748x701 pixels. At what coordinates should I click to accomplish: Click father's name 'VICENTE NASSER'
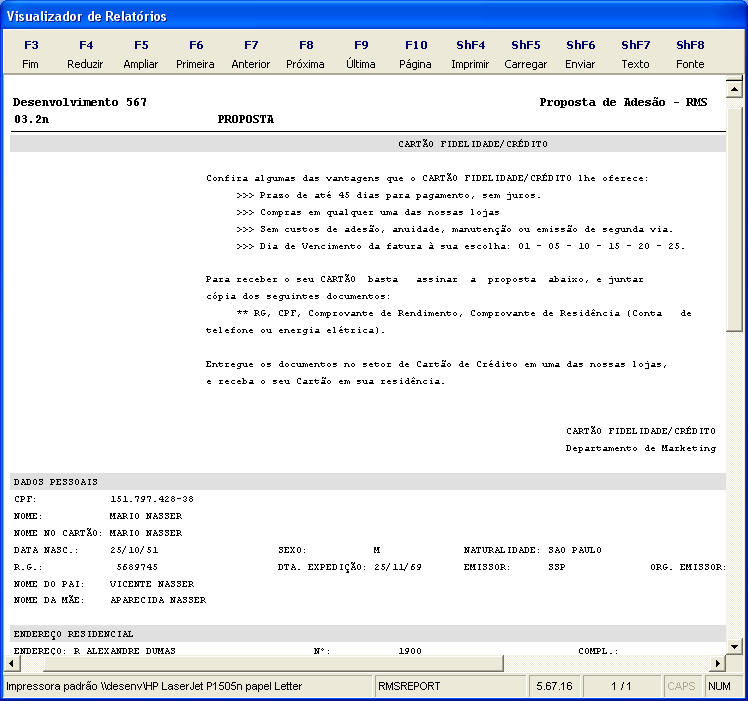pyautogui.click(x=152, y=584)
